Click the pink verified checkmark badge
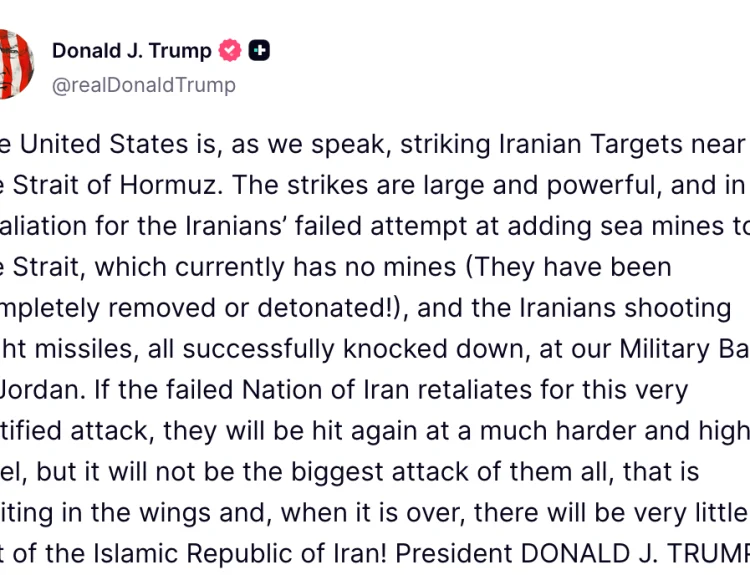 [230, 50]
